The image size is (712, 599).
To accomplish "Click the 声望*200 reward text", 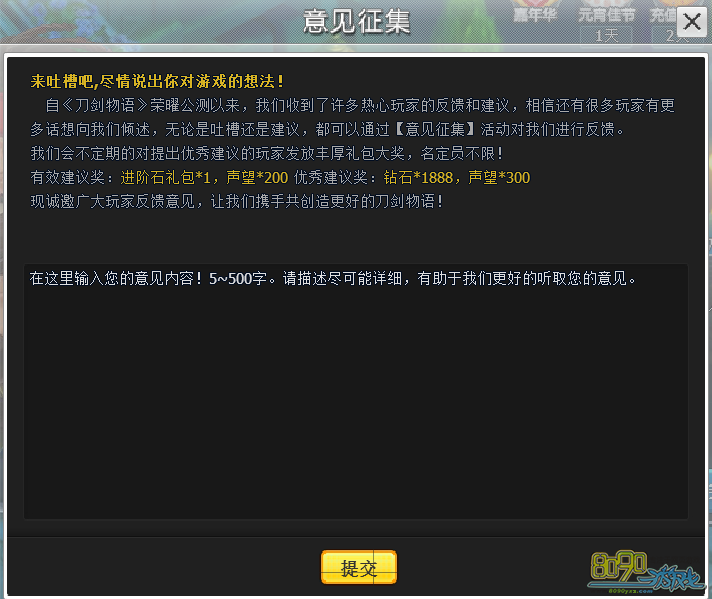I will click(x=257, y=178).
